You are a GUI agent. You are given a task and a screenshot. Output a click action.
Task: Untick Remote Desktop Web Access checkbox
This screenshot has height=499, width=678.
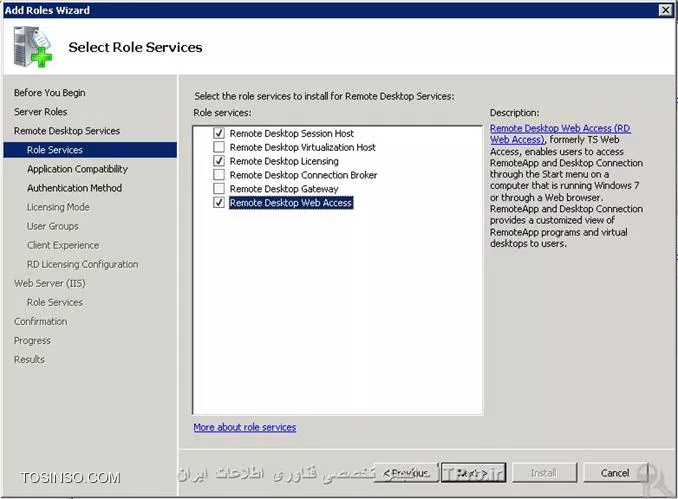[219, 202]
